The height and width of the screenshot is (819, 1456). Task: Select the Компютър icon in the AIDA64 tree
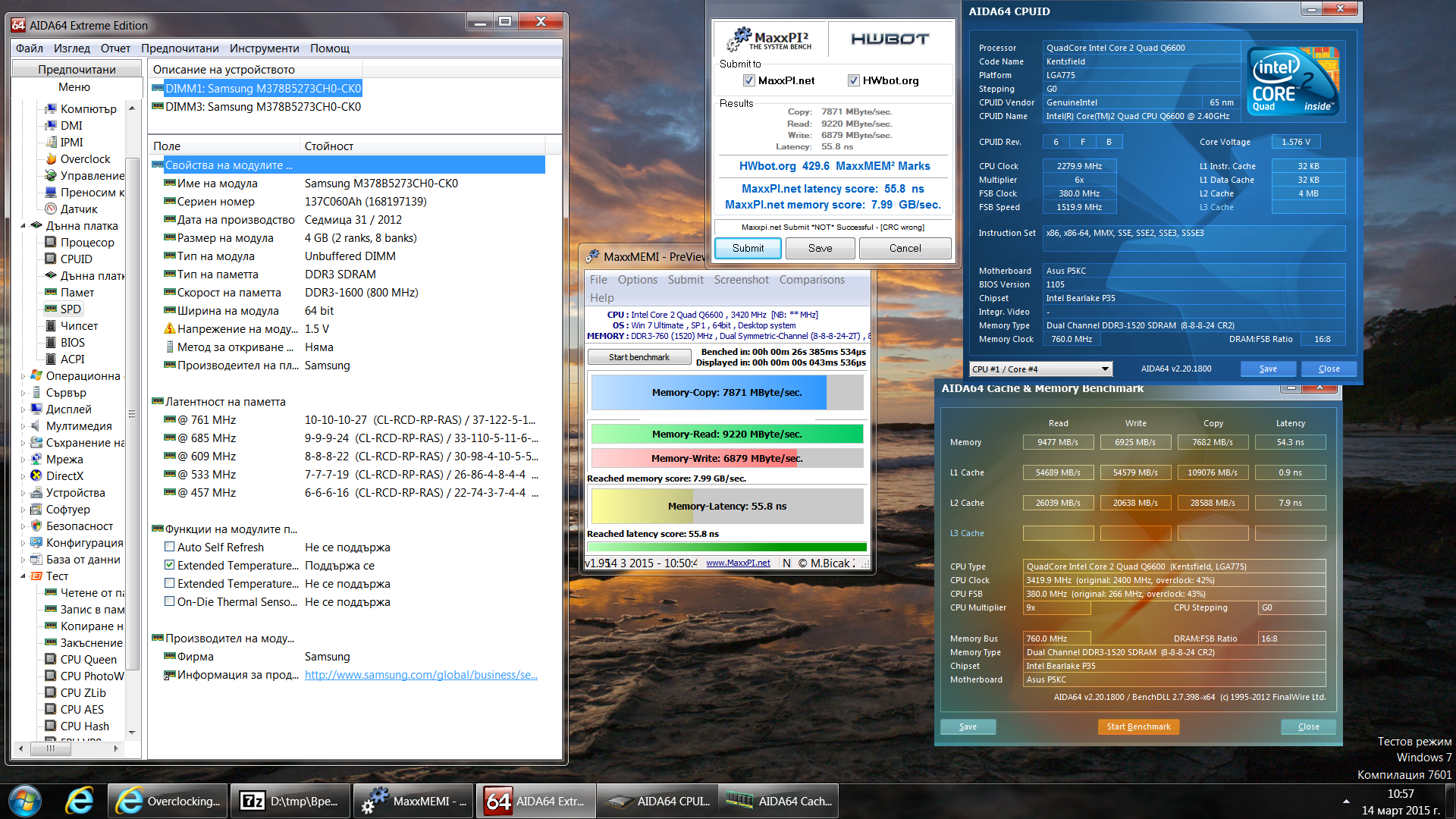tap(51, 109)
